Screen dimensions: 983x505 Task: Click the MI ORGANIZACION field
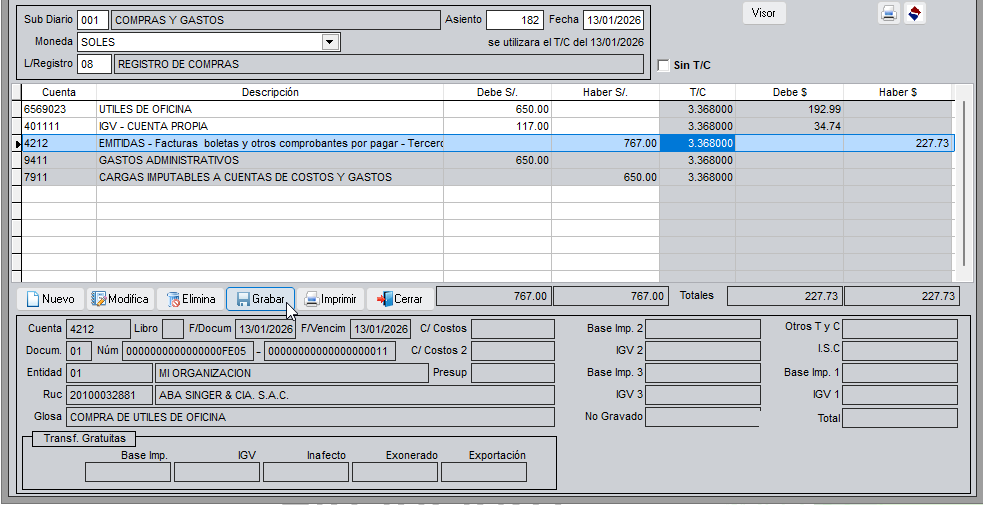tap(292, 373)
